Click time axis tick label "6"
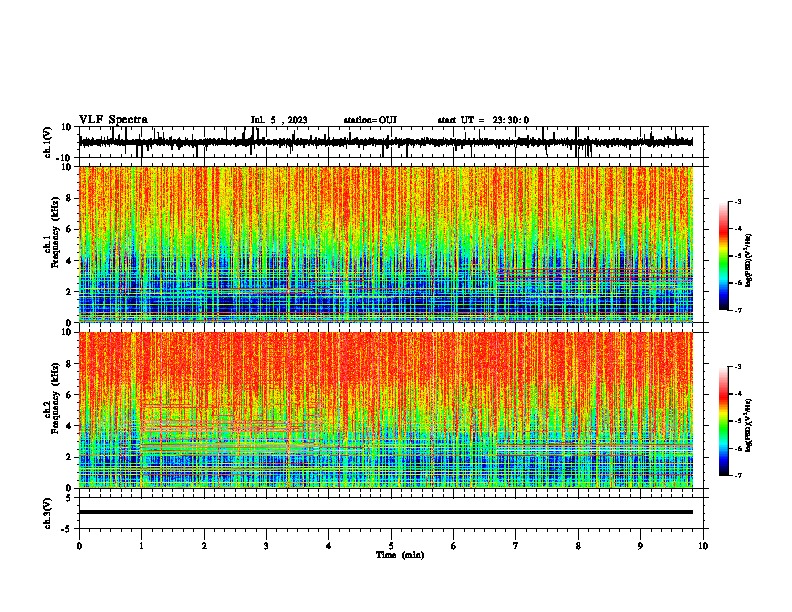 [454, 546]
